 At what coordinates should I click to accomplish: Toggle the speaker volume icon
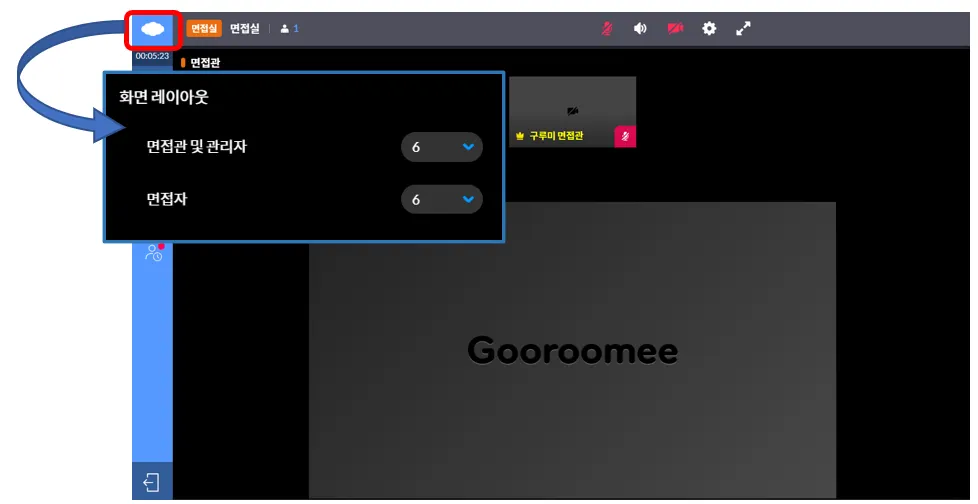[x=640, y=29]
